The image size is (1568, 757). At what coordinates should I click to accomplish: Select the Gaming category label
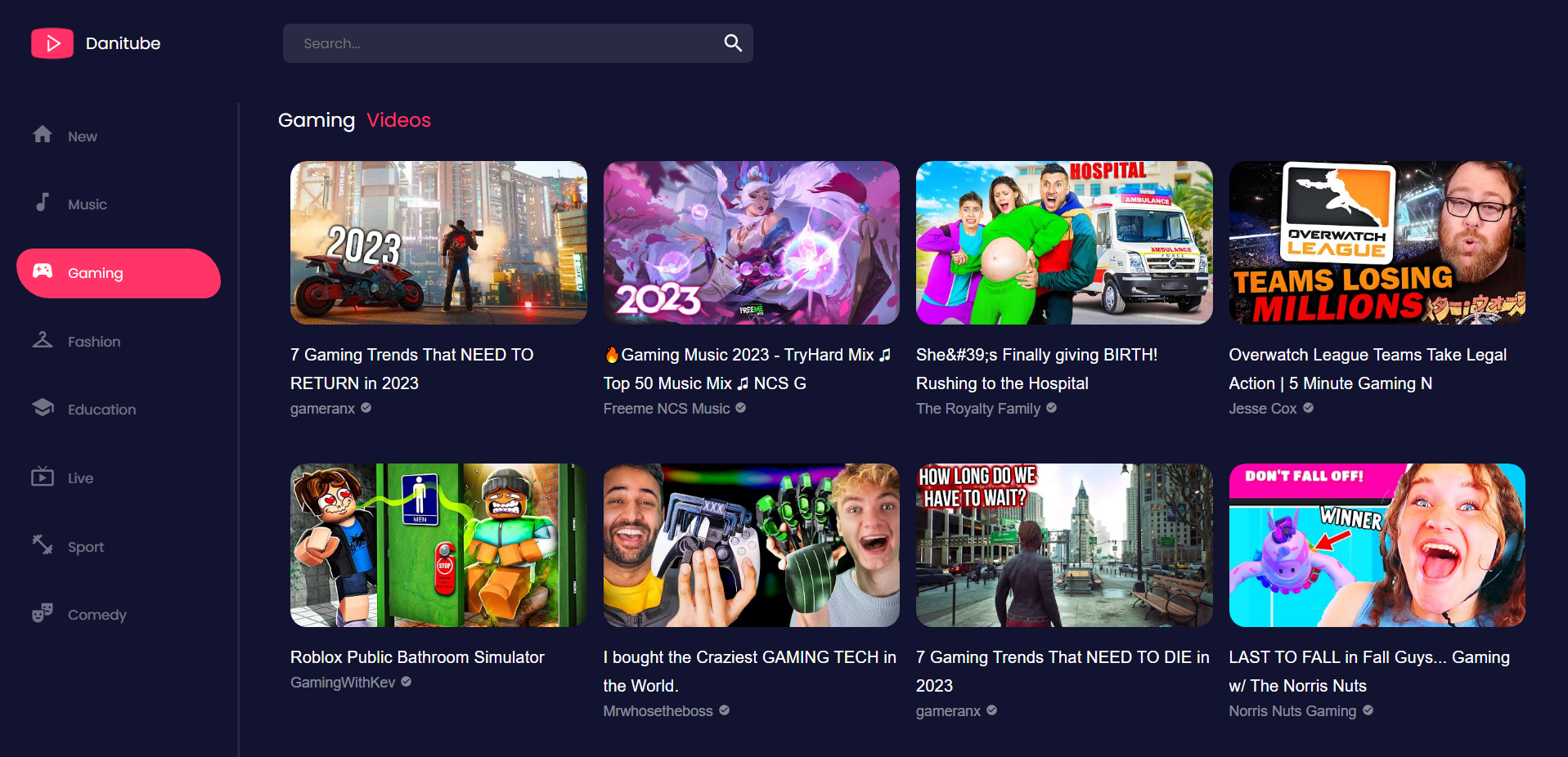point(95,273)
